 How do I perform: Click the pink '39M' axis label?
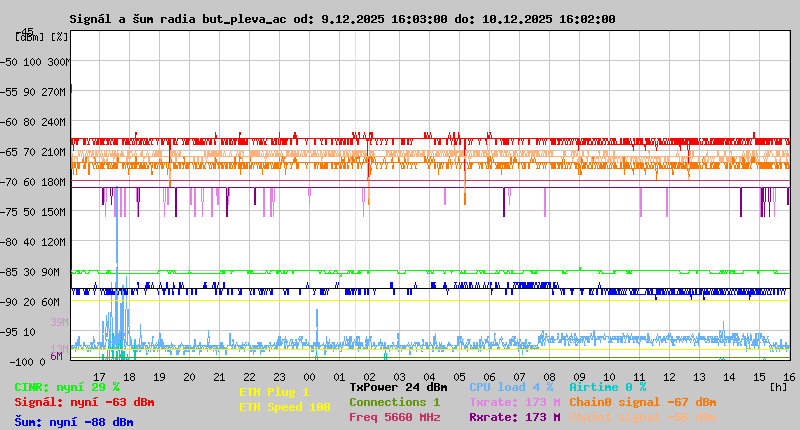click(x=59, y=322)
